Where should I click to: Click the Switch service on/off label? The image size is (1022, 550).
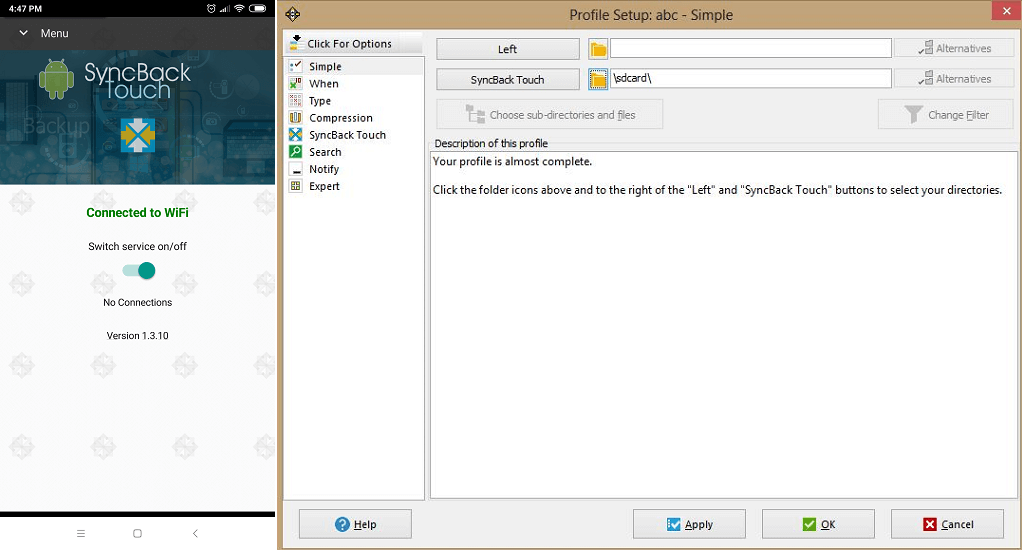[138, 246]
